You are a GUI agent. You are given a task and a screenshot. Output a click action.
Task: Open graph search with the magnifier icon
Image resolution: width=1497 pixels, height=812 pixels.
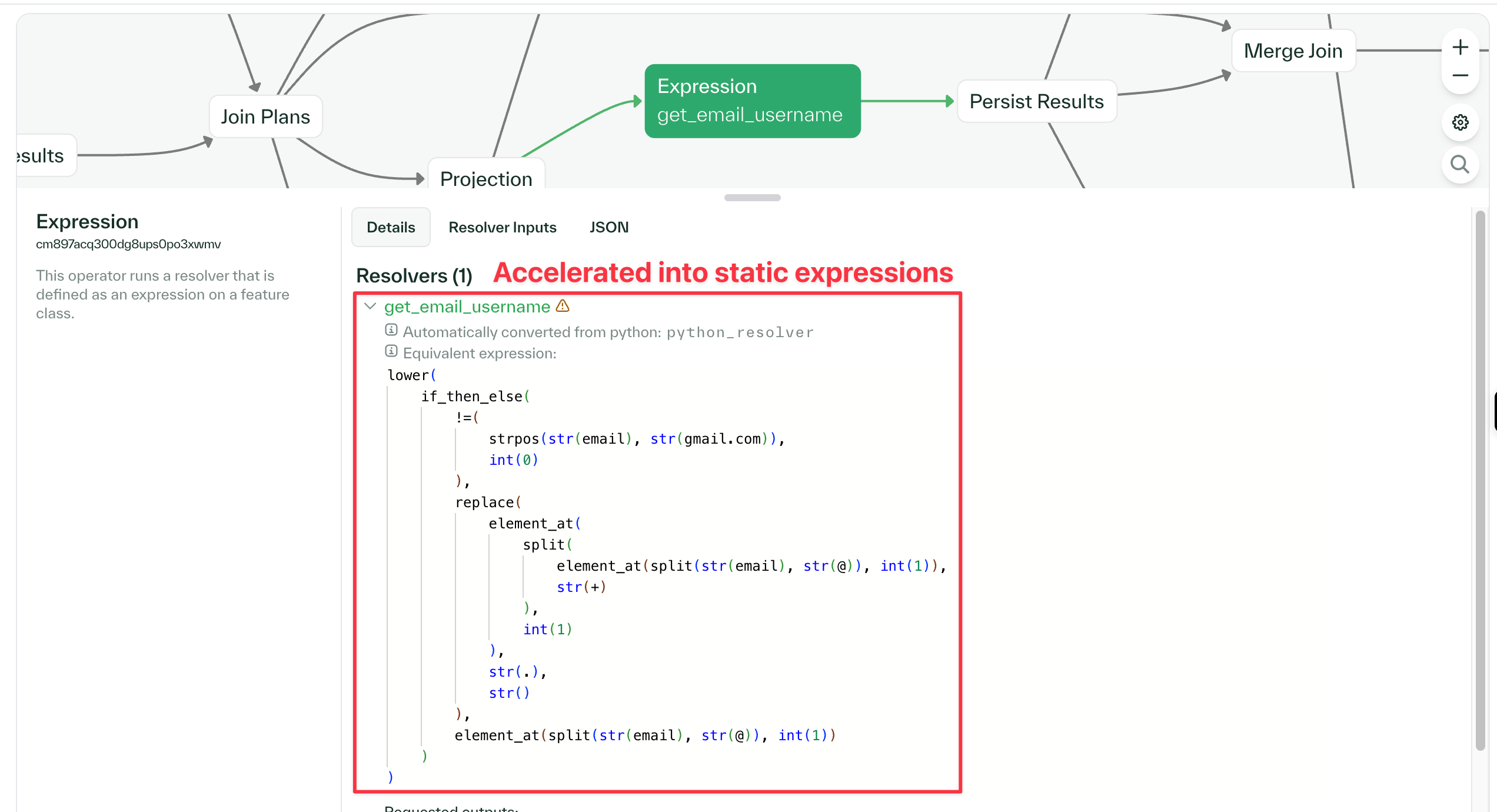1460,165
